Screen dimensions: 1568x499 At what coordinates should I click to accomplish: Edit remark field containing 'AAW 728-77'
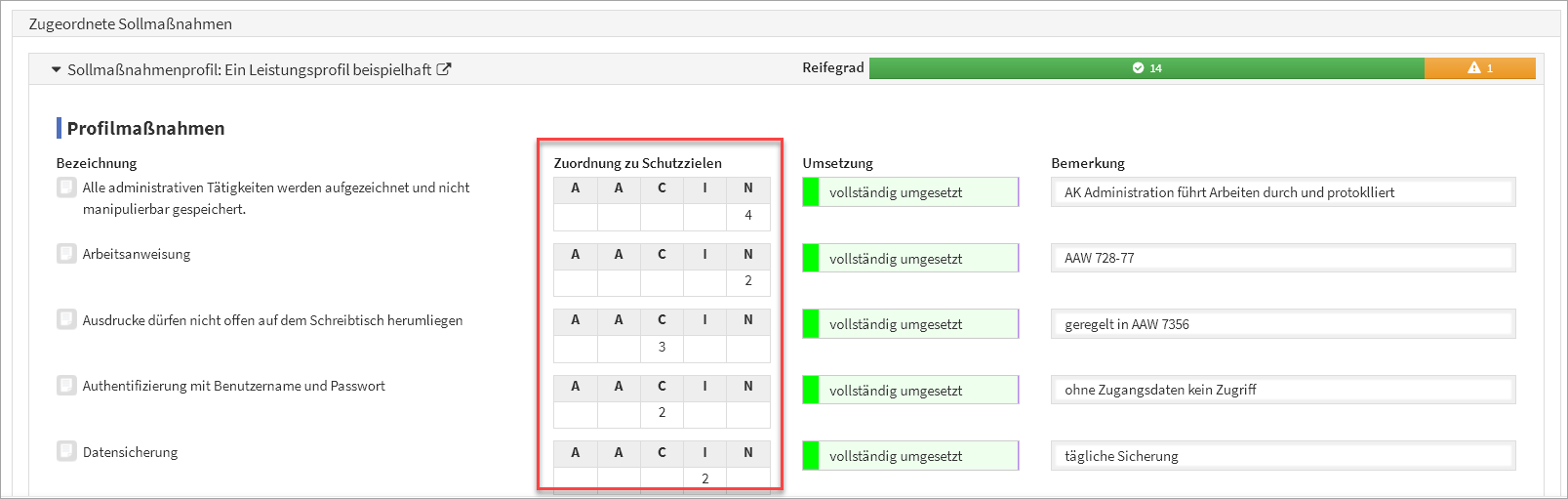(x=1282, y=258)
